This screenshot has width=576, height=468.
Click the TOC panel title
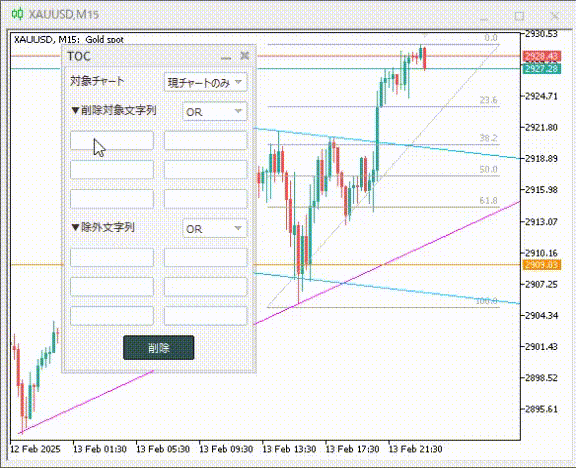79,56
